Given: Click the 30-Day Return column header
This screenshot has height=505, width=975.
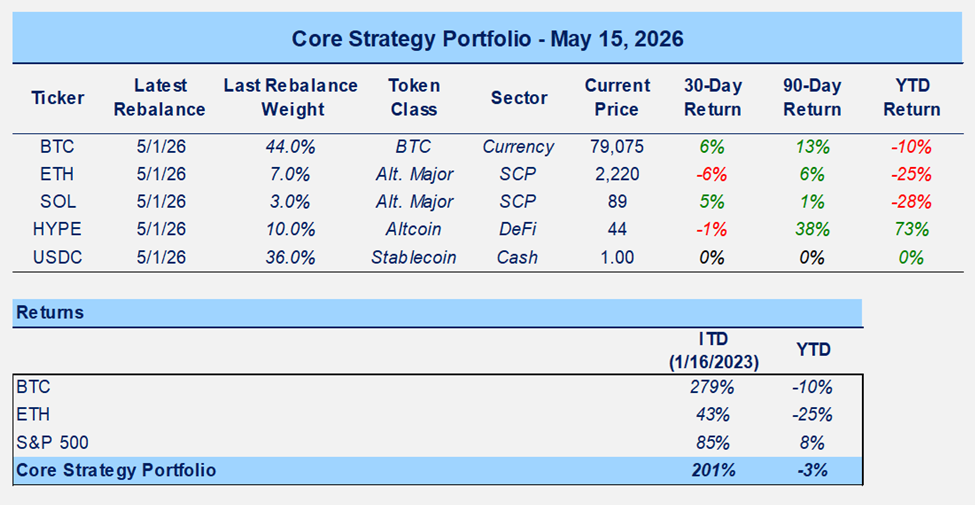Looking at the screenshot, I should point(712,98).
